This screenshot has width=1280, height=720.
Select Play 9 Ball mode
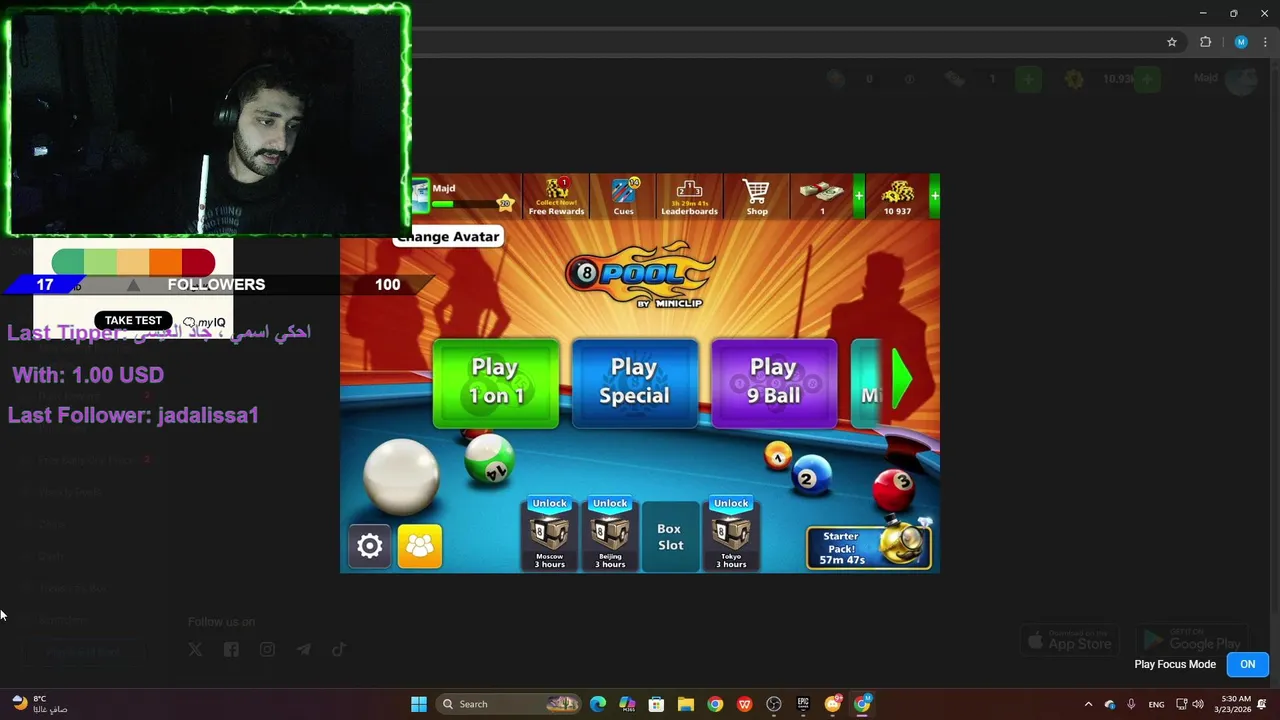[774, 383]
